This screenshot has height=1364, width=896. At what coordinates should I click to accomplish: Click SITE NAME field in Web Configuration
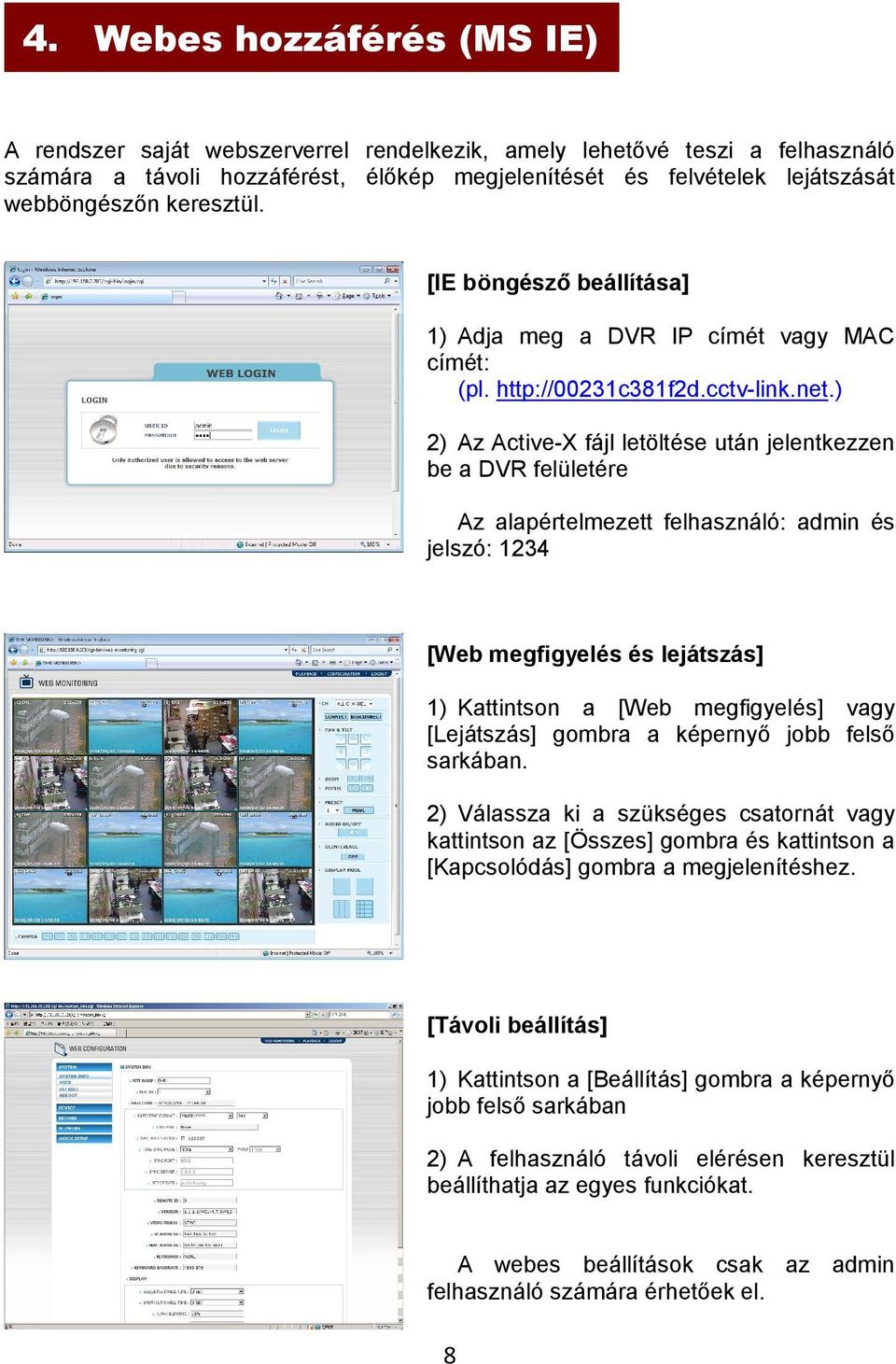[183, 1080]
